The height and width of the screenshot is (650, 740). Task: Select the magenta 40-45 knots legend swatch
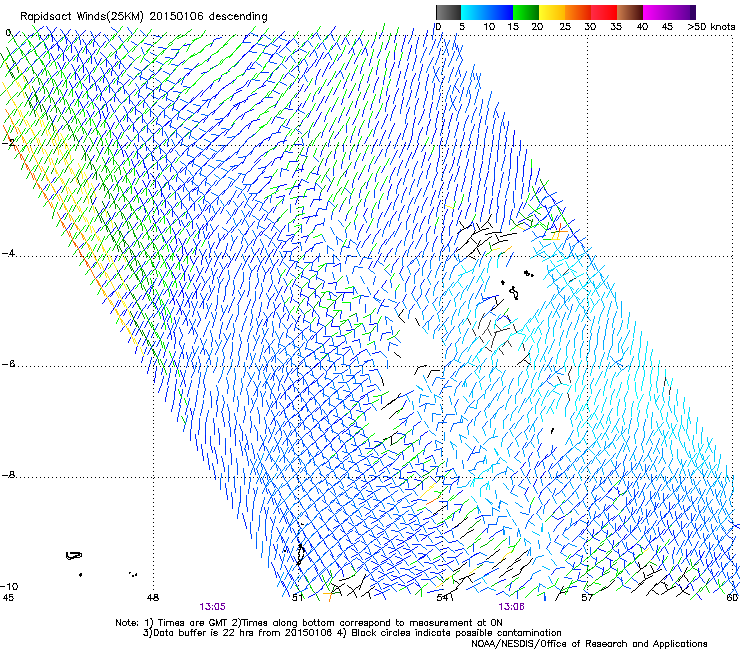(x=656, y=12)
